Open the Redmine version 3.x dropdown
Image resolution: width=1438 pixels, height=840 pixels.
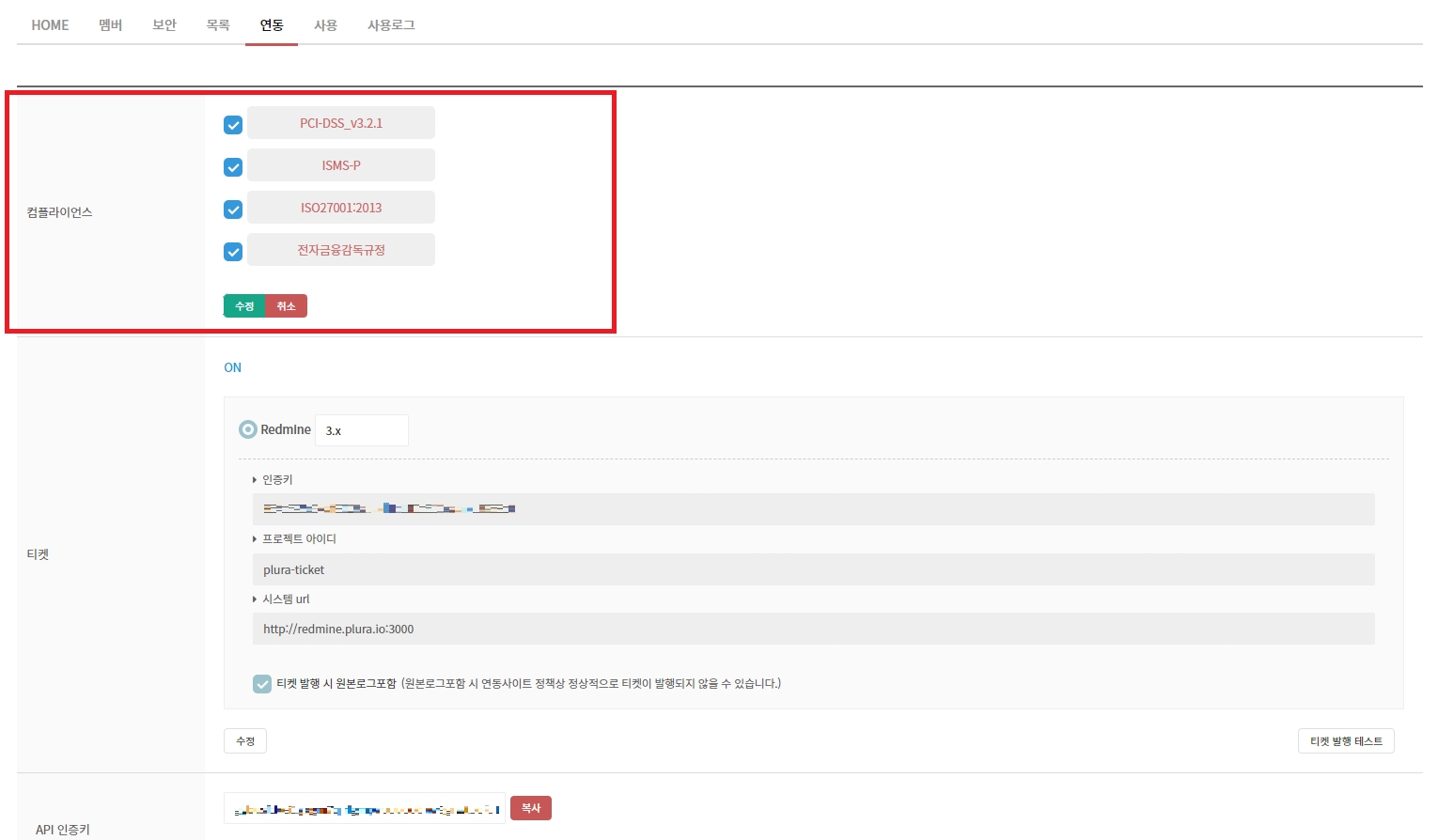361,430
